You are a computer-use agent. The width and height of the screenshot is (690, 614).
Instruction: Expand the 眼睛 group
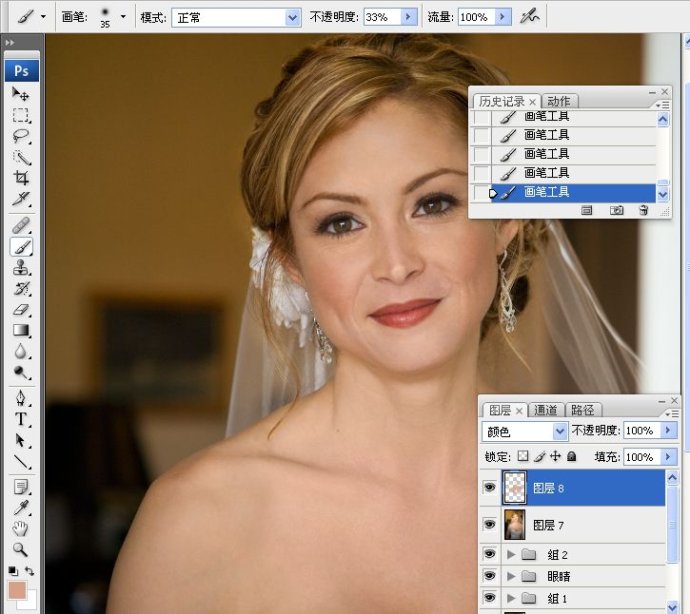point(511,576)
